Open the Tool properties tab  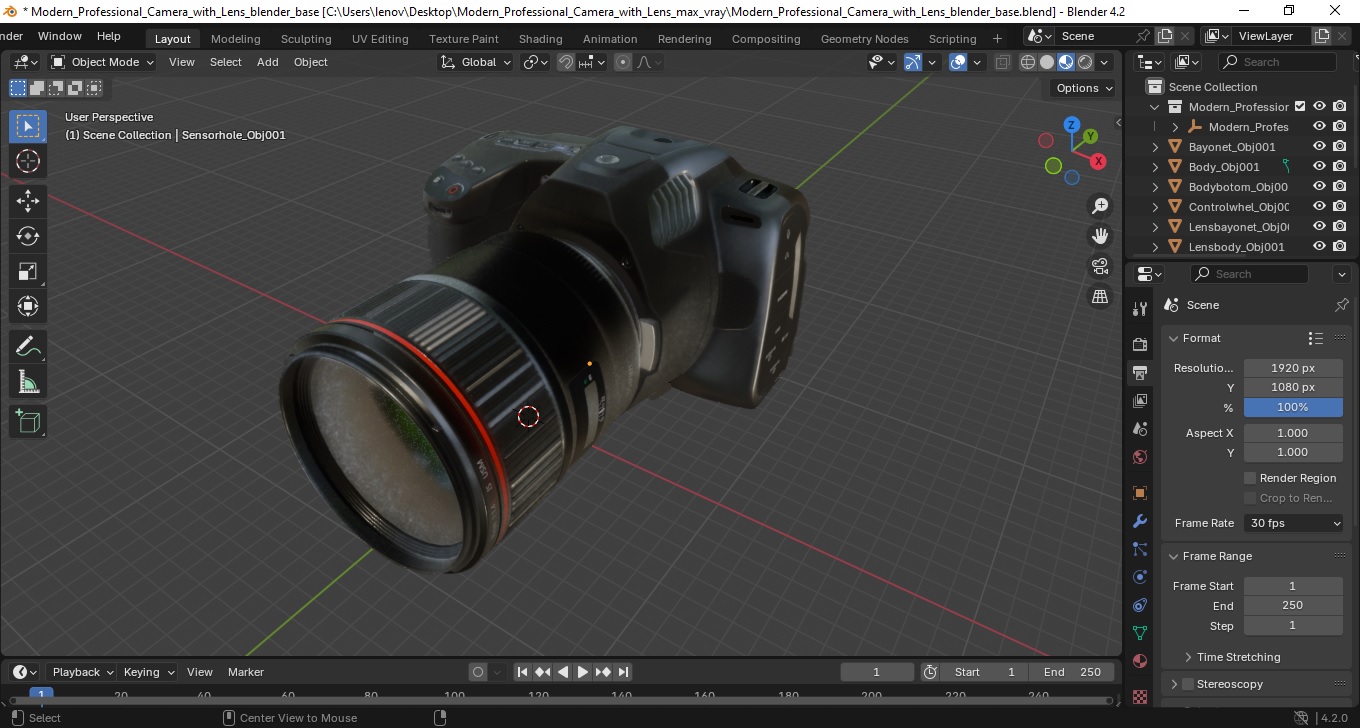1139,308
